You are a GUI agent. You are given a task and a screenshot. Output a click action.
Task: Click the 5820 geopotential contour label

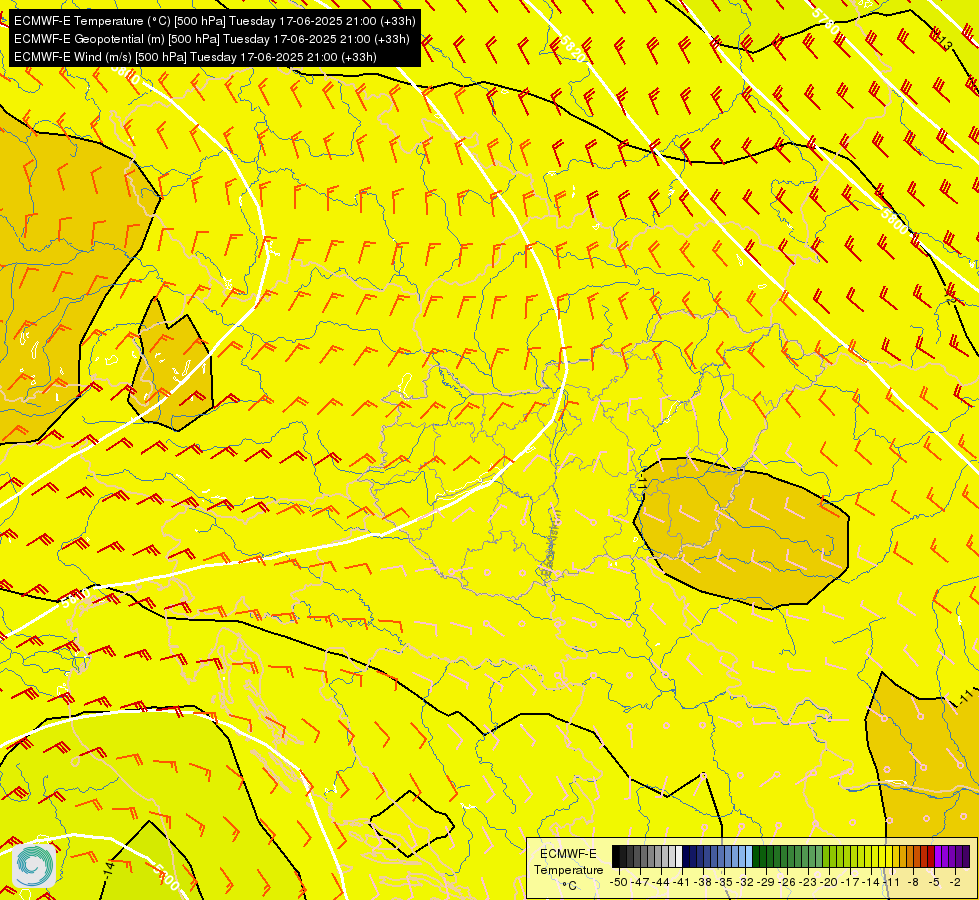point(573,49)
